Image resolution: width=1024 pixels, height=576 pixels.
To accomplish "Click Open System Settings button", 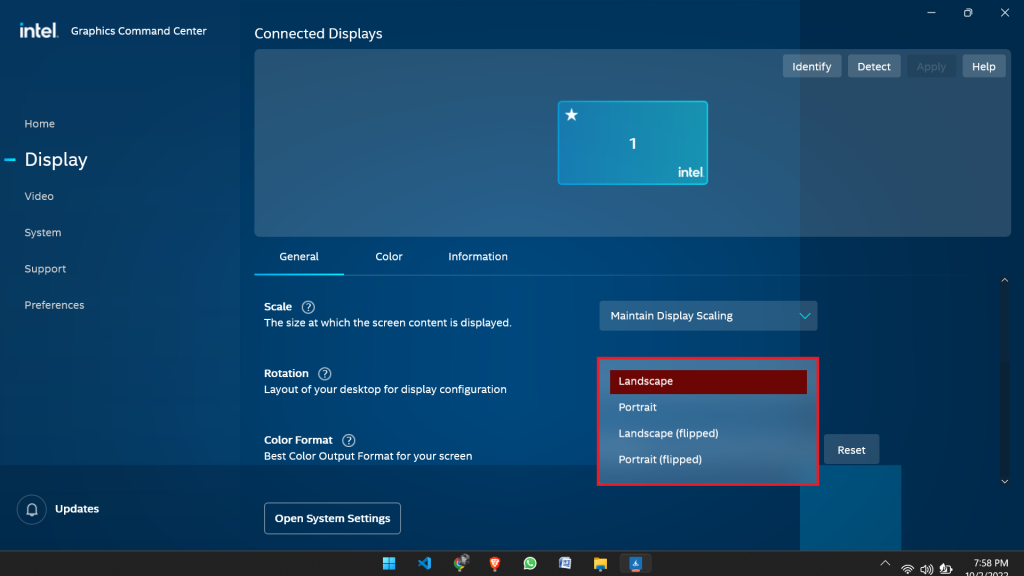I will tap(332, 519).
